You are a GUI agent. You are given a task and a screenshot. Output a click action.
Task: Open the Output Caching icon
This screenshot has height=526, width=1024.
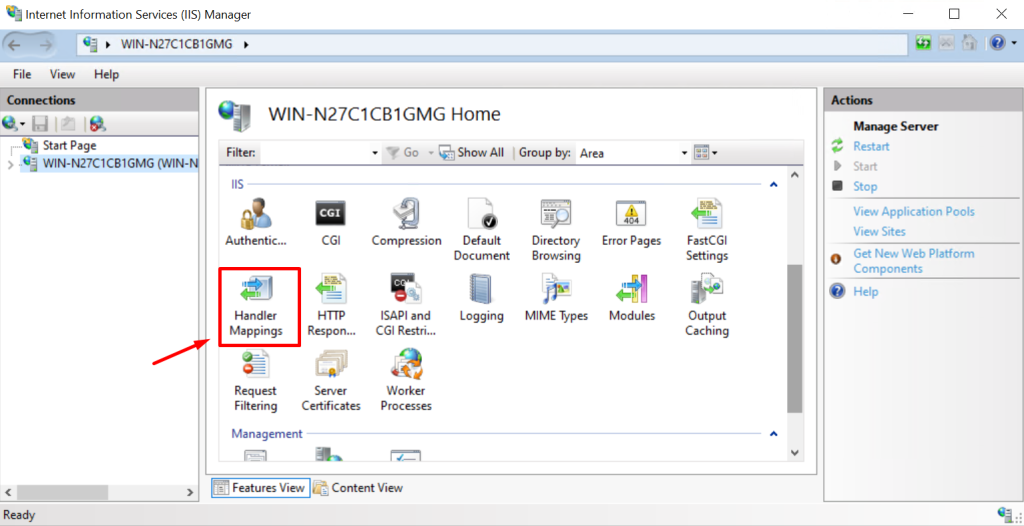[x=706, y=297]
